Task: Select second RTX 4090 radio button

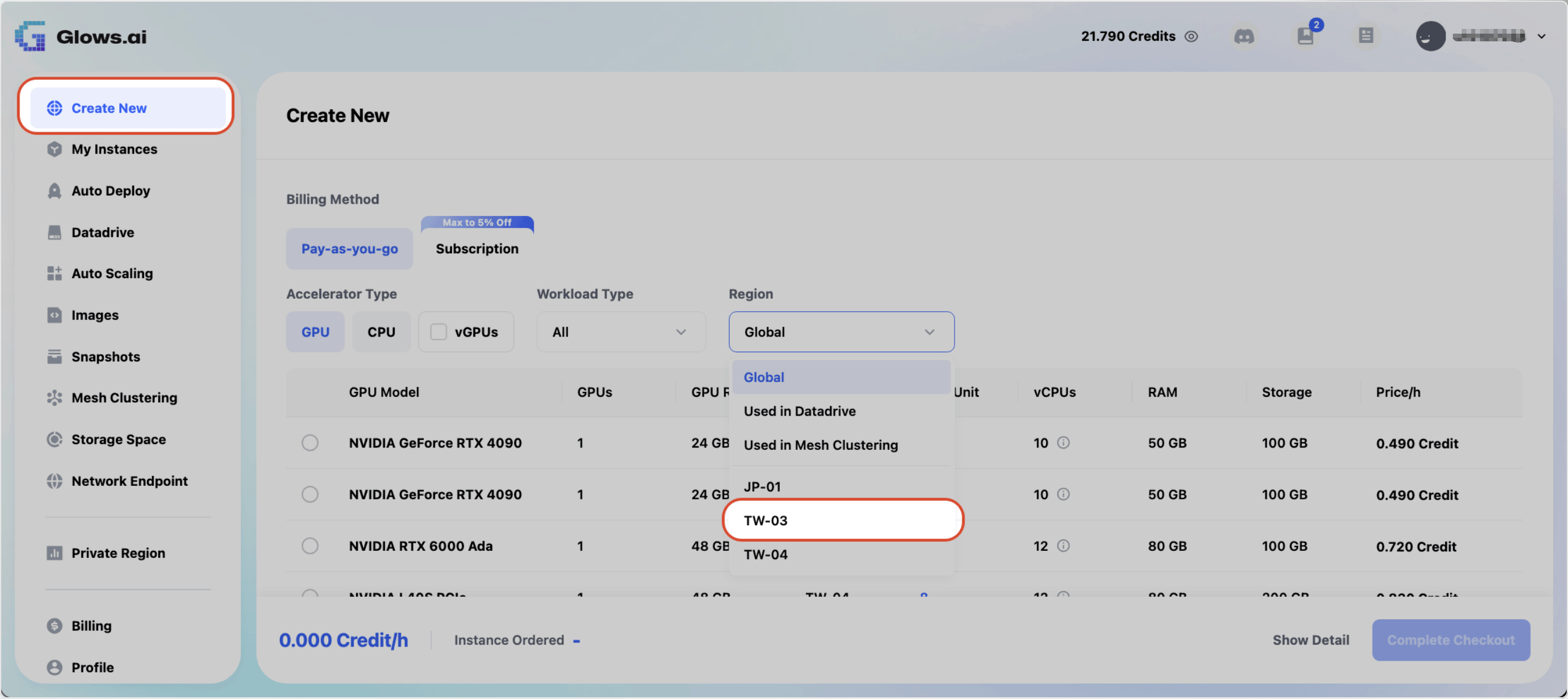Action: tap(310, 494)
